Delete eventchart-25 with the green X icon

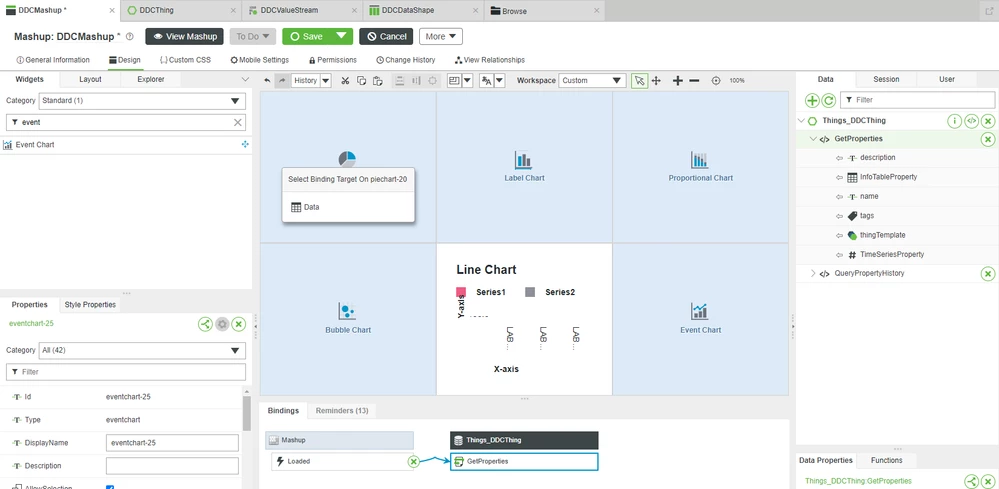pyautogui.click(x=238, y=324)
